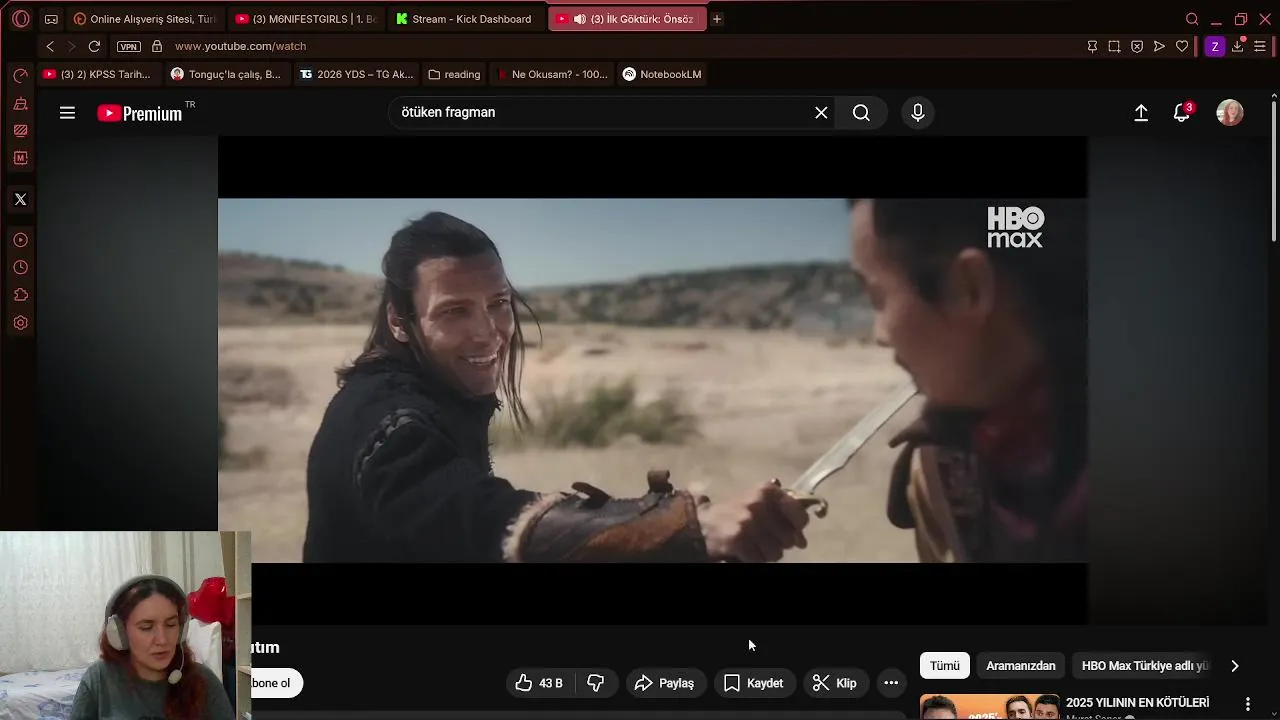Open the YouTube upload/create button

click(x=1141, y=113)
